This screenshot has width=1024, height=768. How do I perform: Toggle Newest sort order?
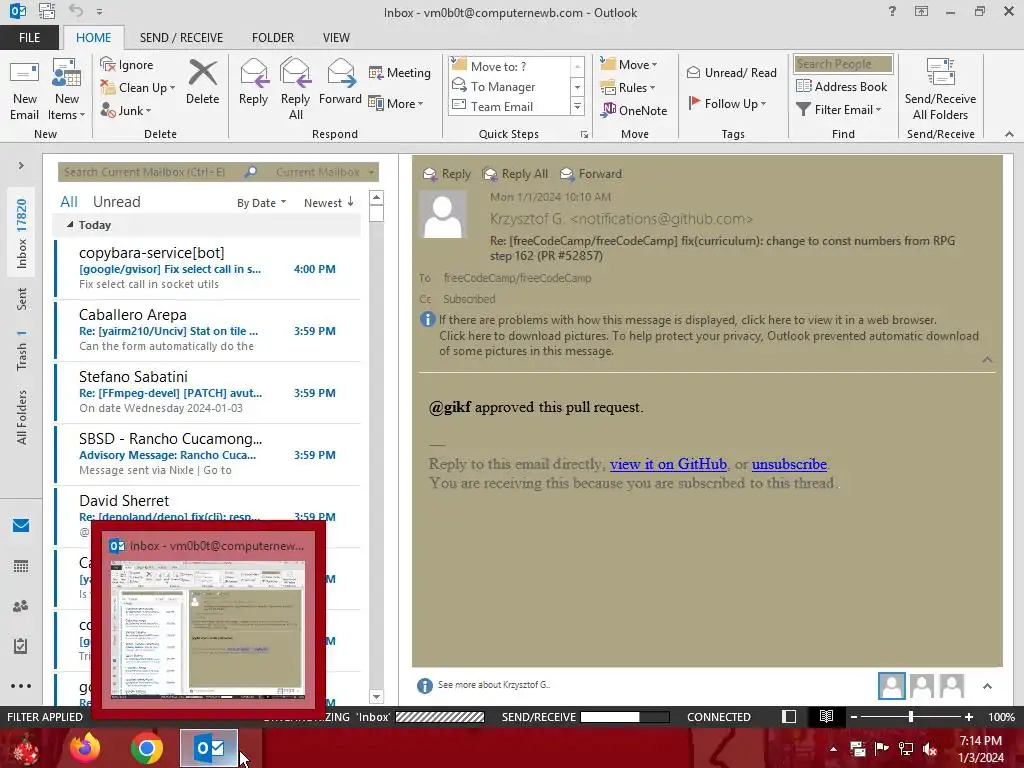tap(328, 203)
